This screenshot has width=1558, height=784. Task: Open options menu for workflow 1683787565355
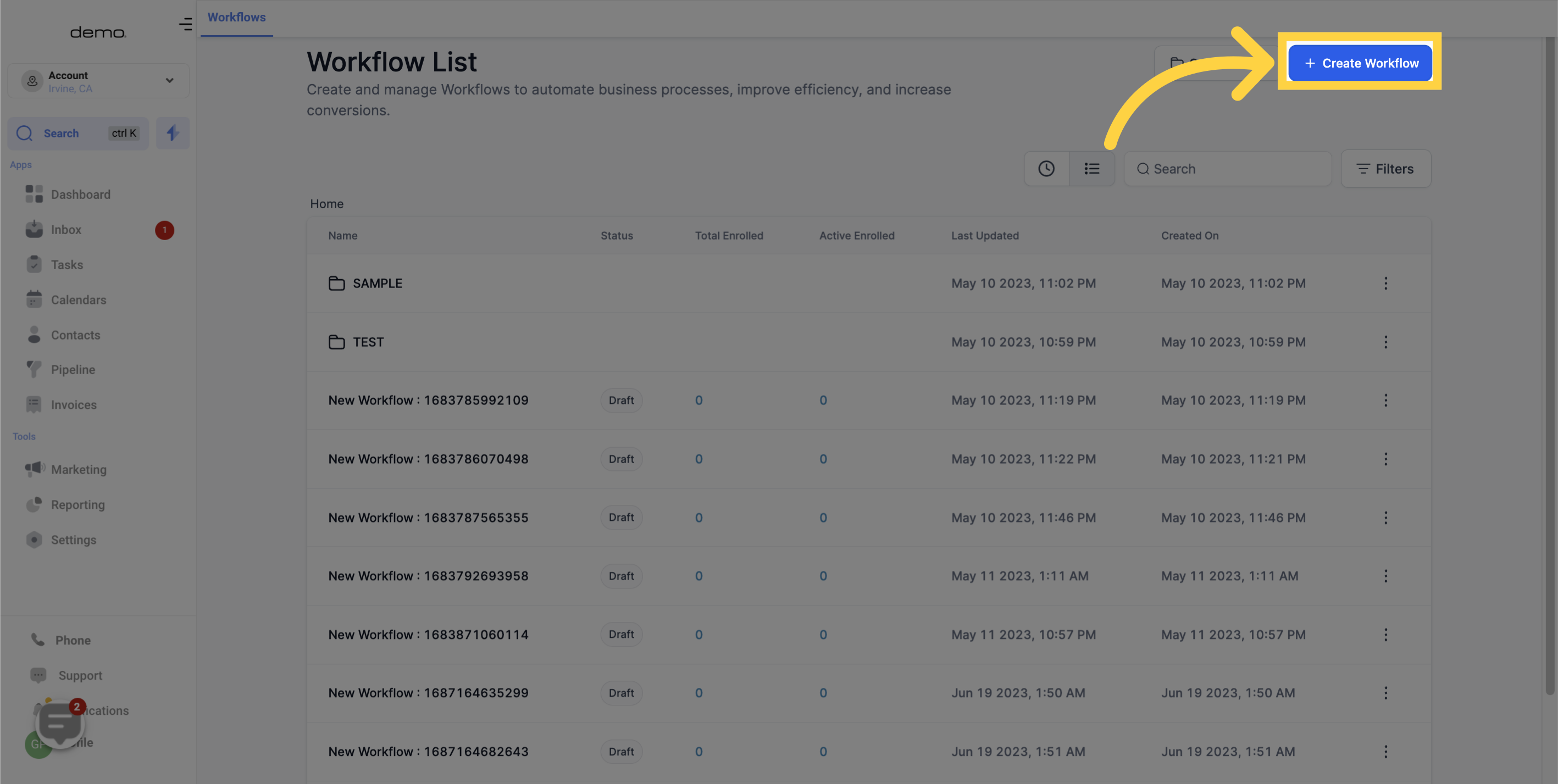coord(1385,518)
